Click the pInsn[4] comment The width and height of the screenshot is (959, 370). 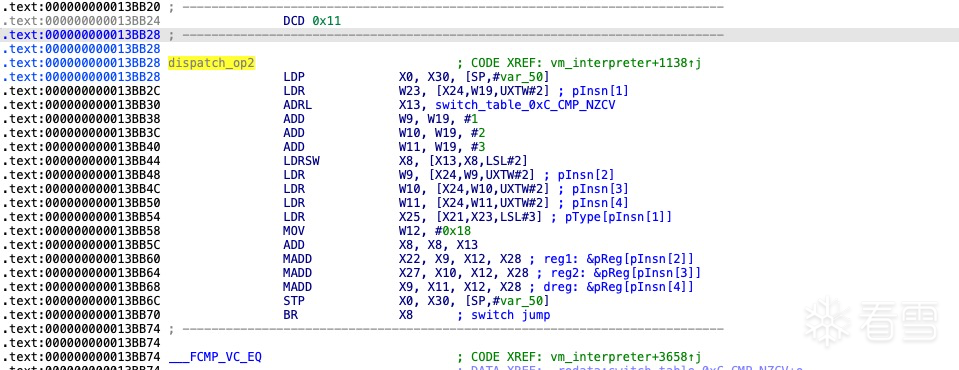click(600, 203)
